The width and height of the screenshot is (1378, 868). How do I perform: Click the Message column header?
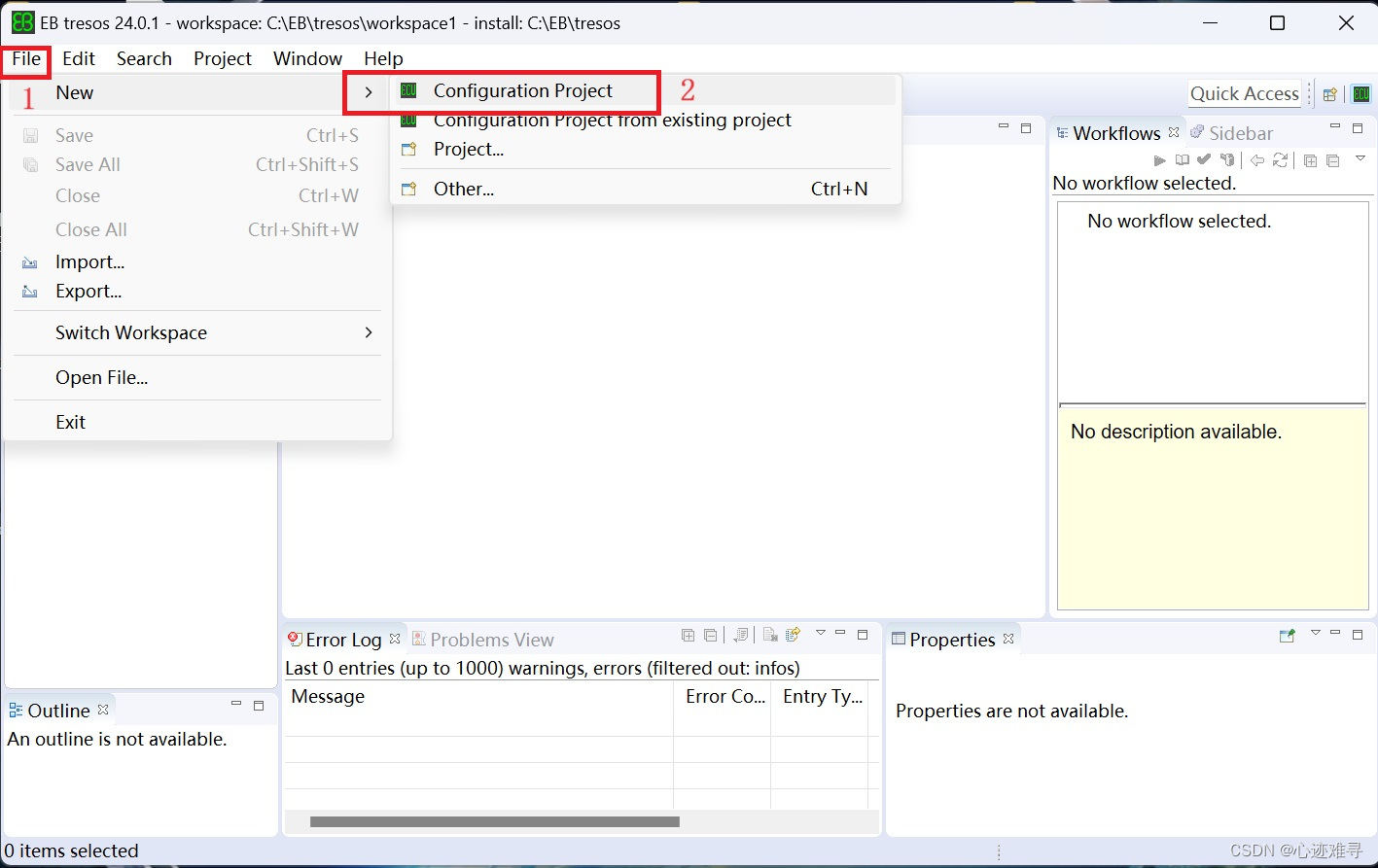pyautogui.click(x=478, y=696)
